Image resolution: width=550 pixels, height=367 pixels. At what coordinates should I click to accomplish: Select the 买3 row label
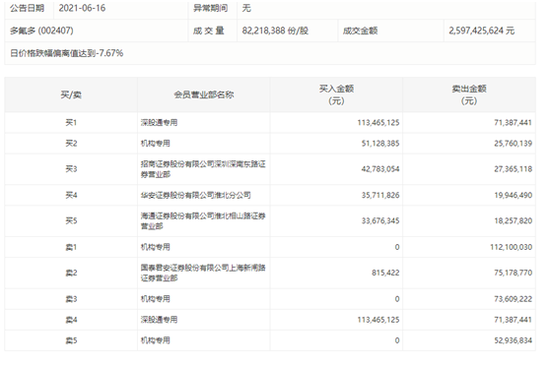(x=71, y=169)
